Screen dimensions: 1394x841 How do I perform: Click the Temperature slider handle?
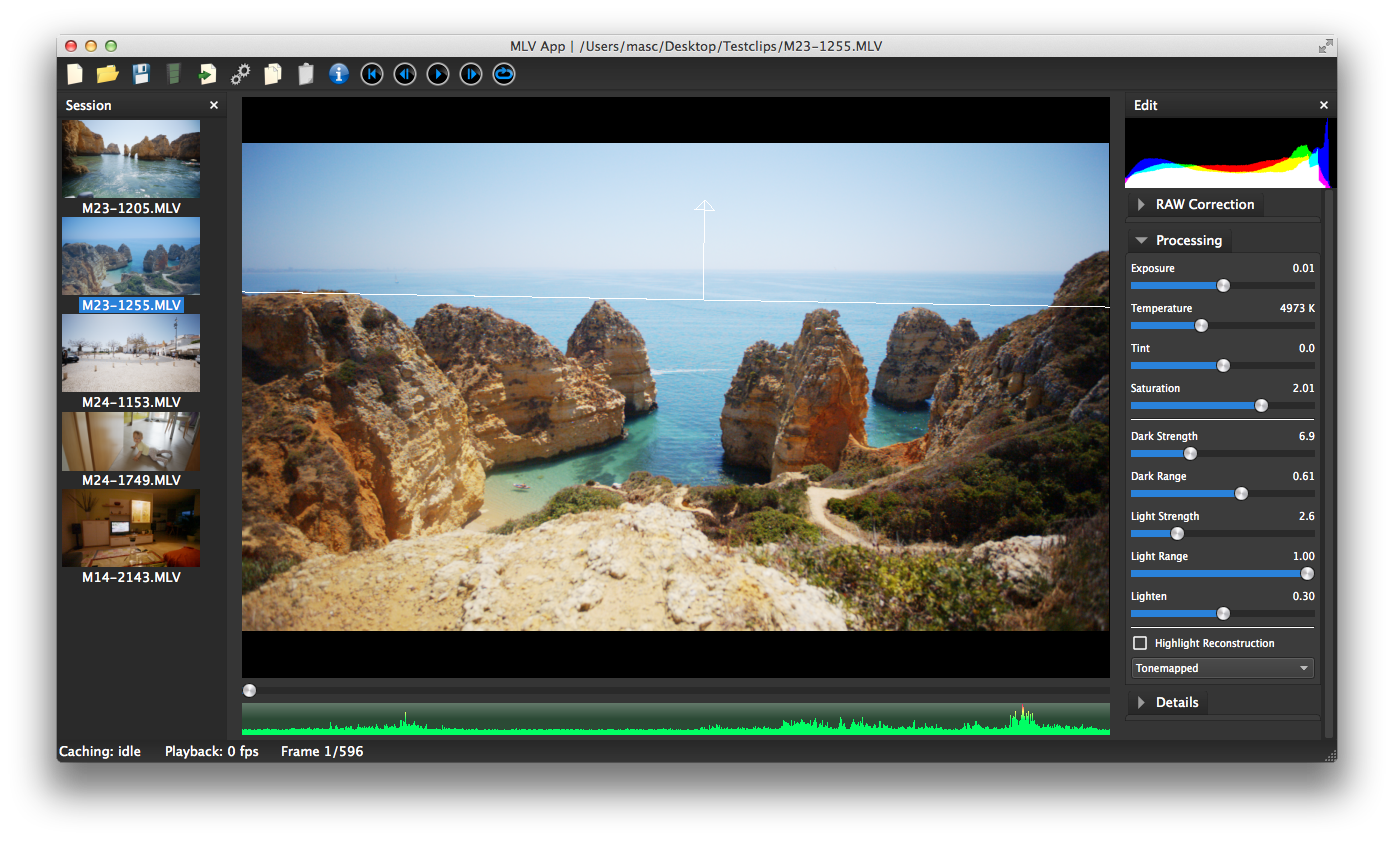[x=1202, y=326]
